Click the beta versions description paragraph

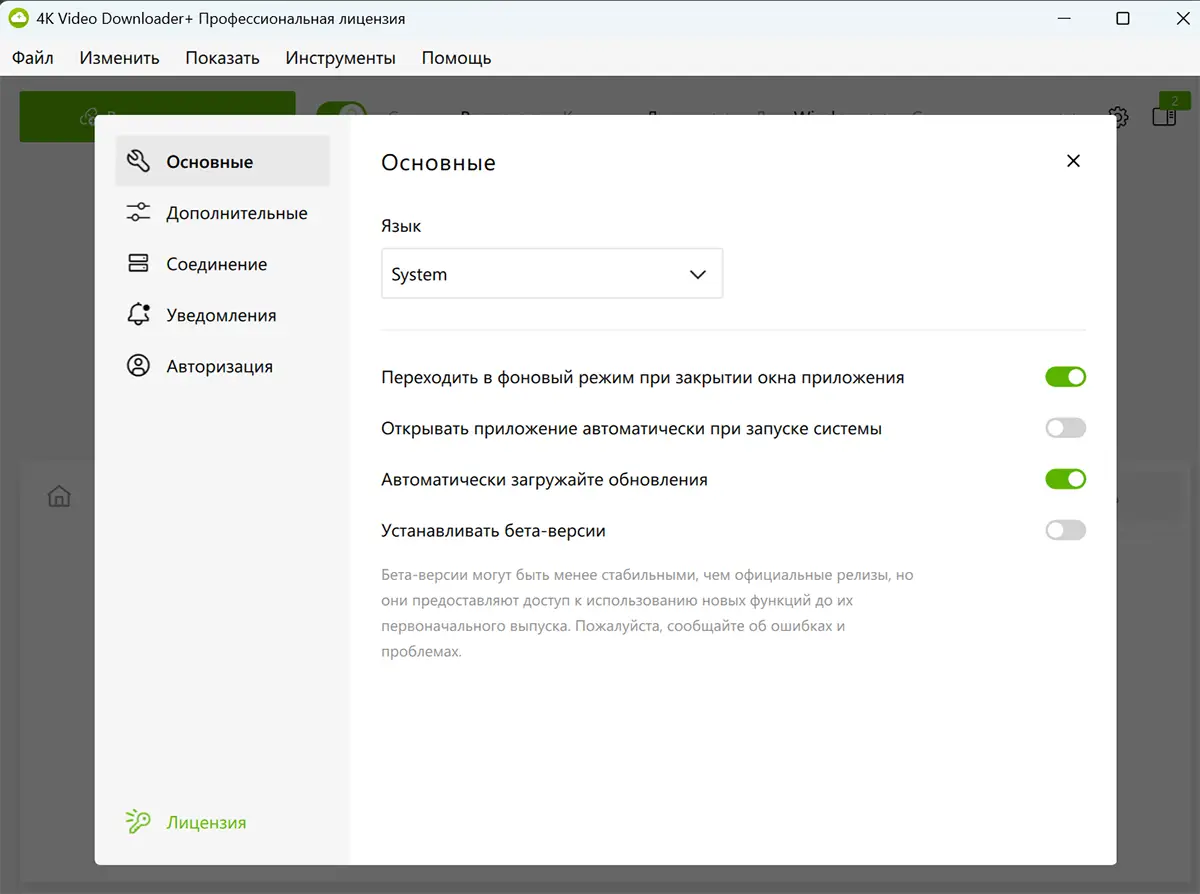[x=647, y=613]
